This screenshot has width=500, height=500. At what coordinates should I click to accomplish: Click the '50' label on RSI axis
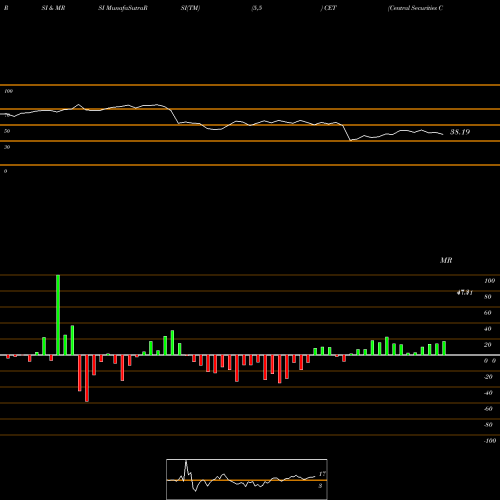point(7,131)
